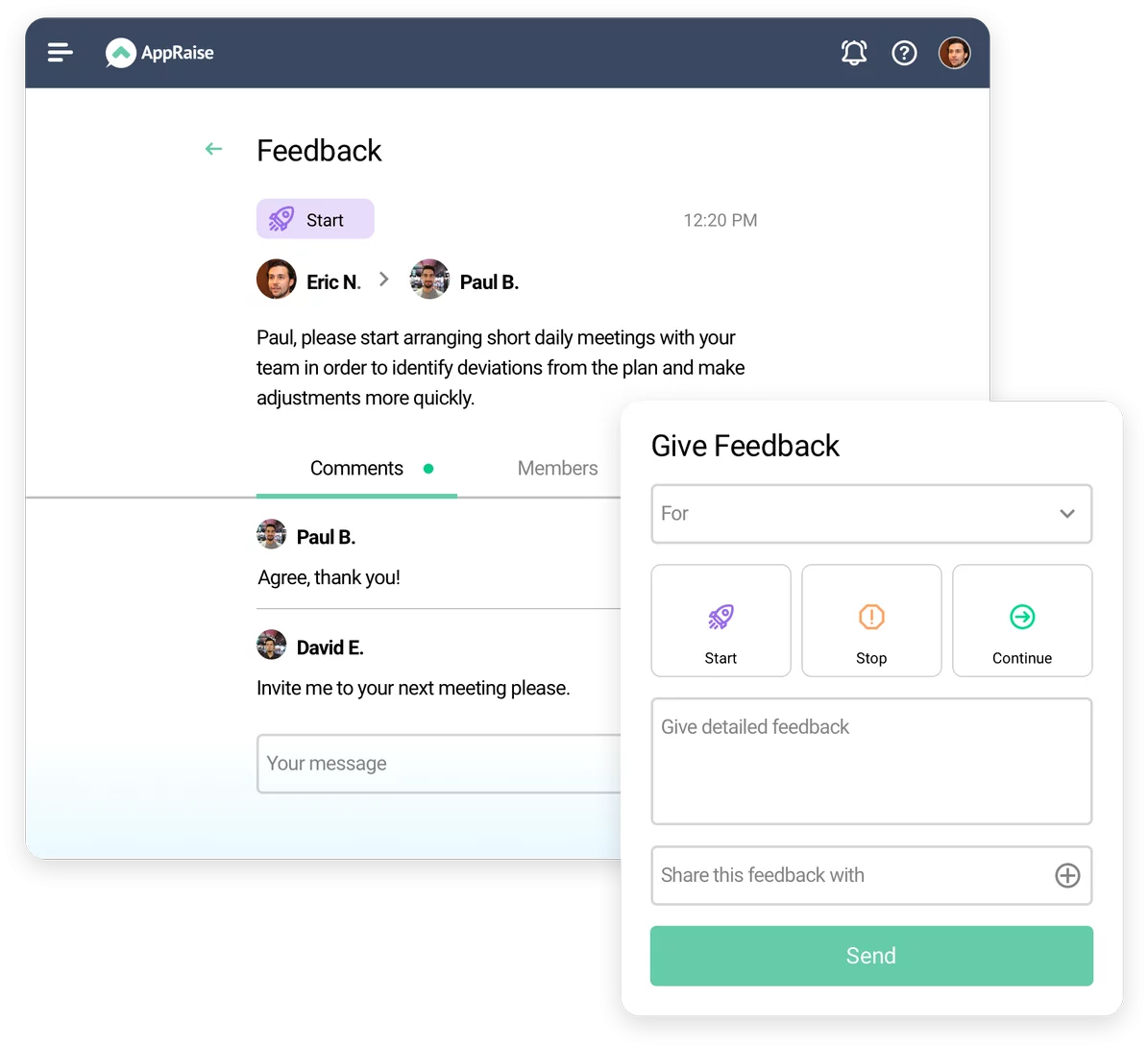This screenshot has width=1148, height=1049.
Task: Select the Stop feedback type
Action: [x=871, y=620]
